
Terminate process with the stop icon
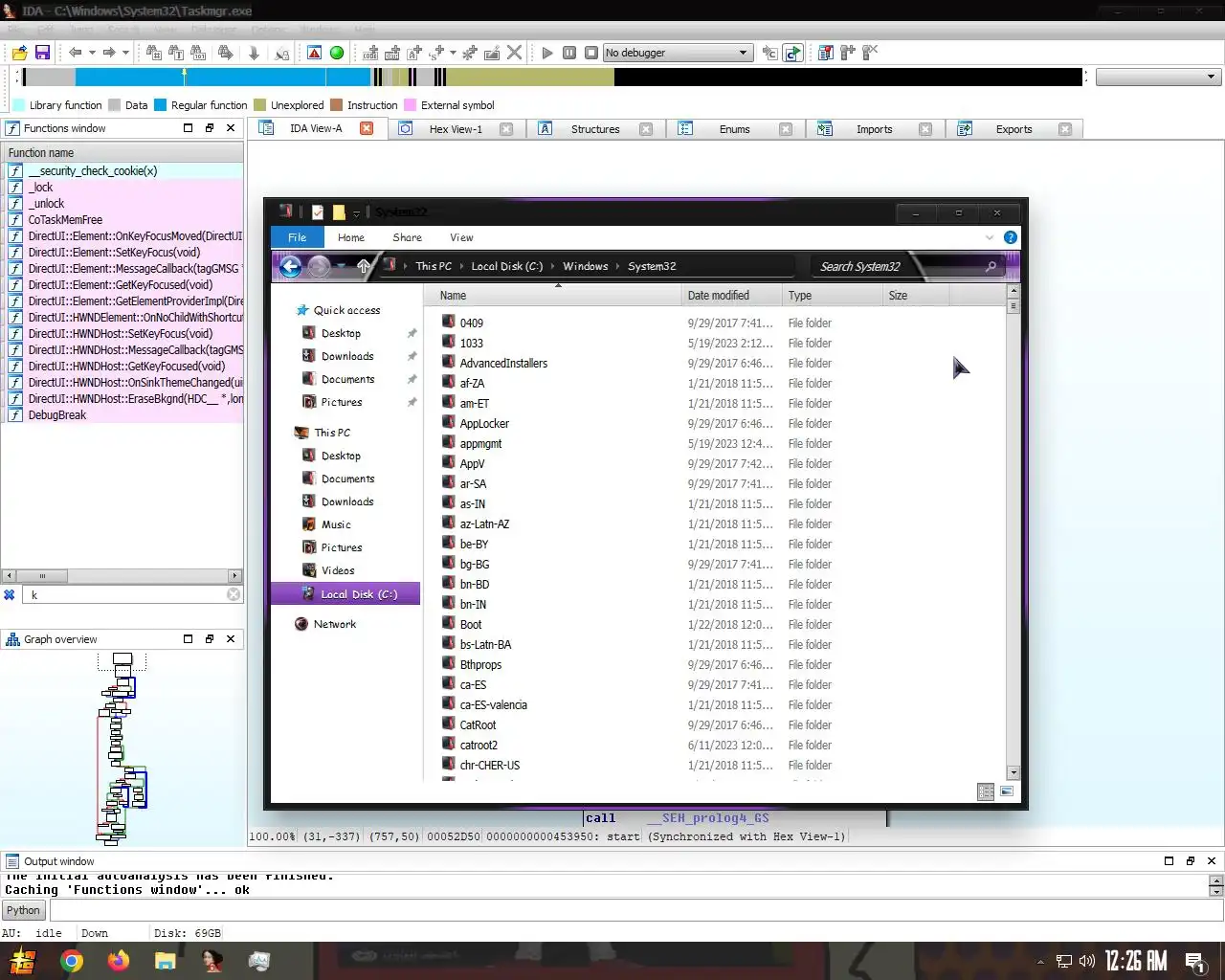(x=591, y=53)
